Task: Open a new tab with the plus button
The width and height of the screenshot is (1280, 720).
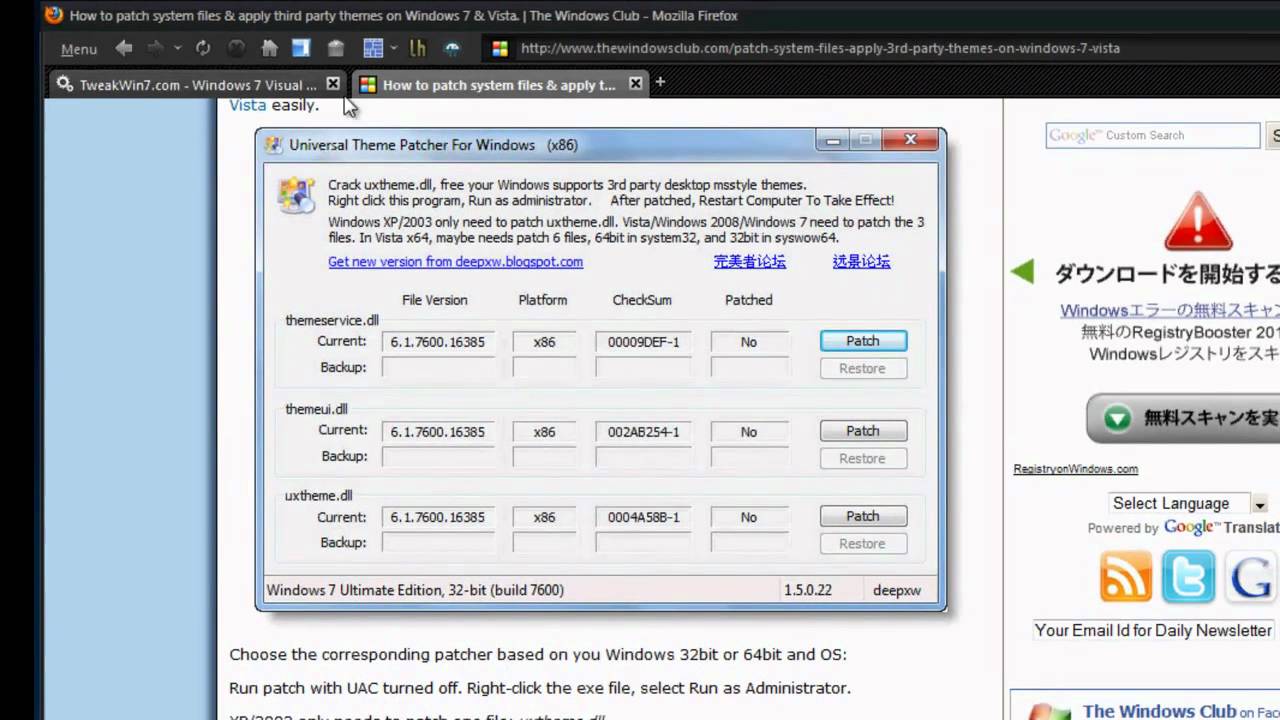Action: (x=659, y=82)
